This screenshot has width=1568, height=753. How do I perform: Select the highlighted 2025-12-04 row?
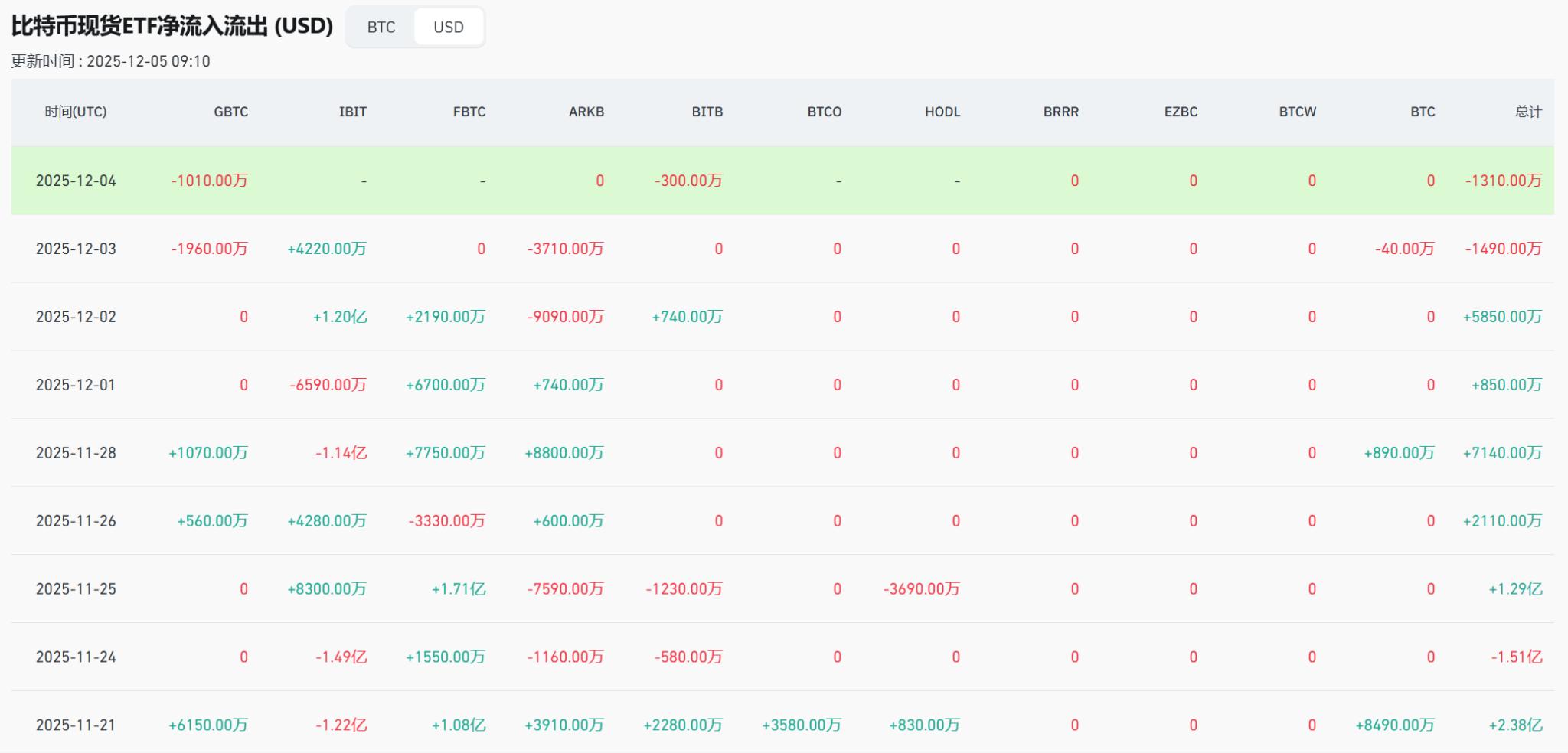77,180
